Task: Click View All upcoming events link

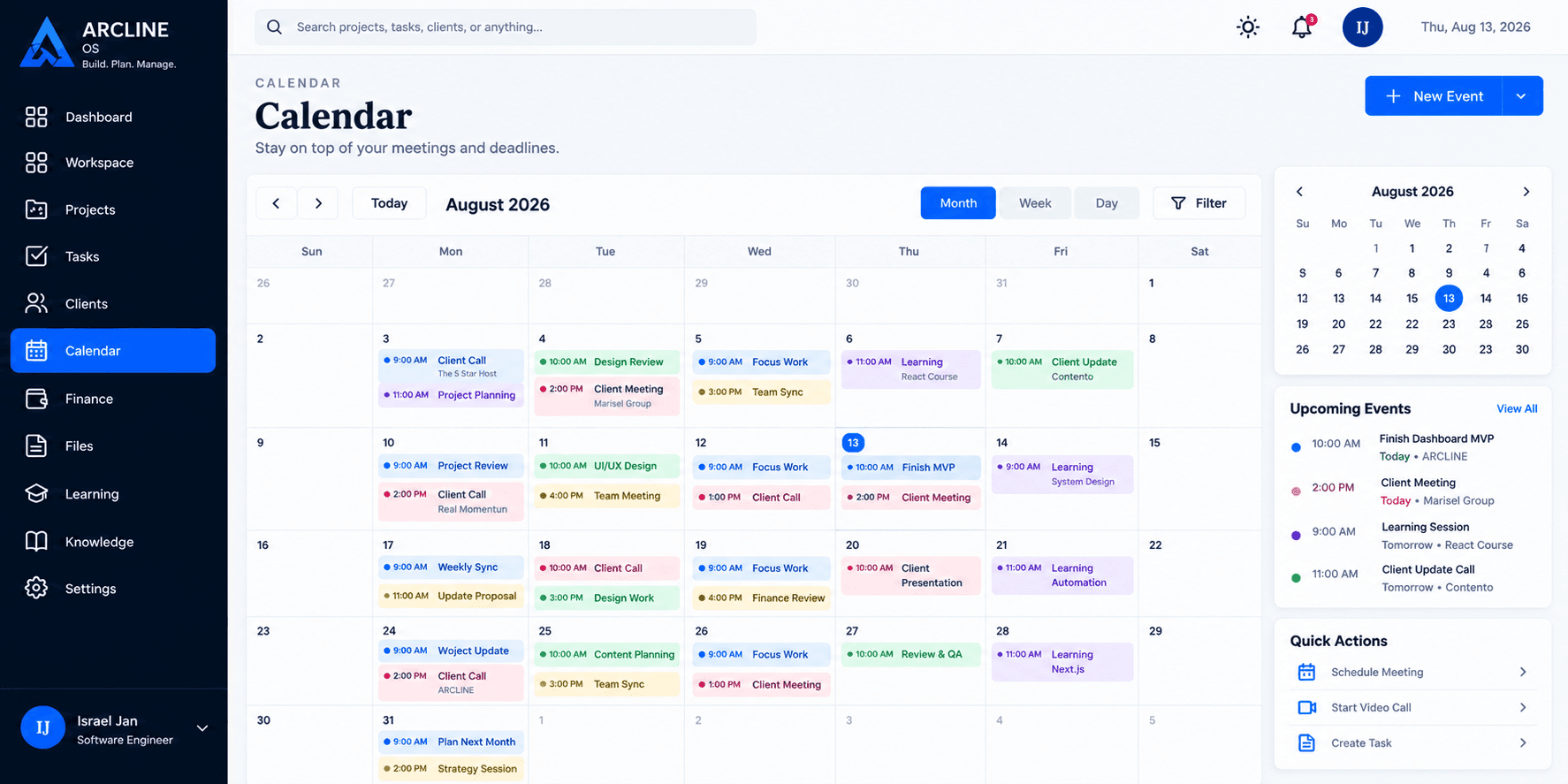Action: (1517, 408)
